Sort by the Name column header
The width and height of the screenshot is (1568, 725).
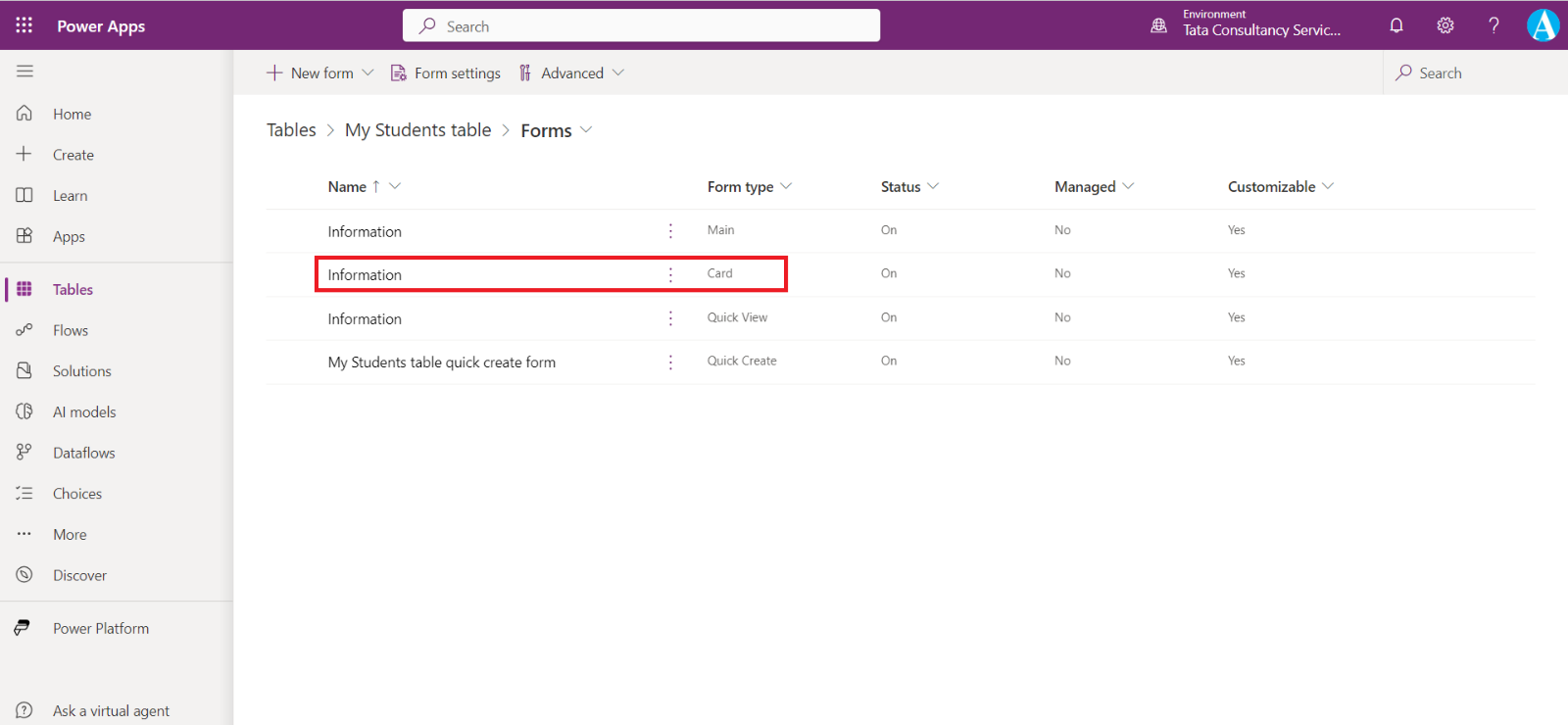348,186
